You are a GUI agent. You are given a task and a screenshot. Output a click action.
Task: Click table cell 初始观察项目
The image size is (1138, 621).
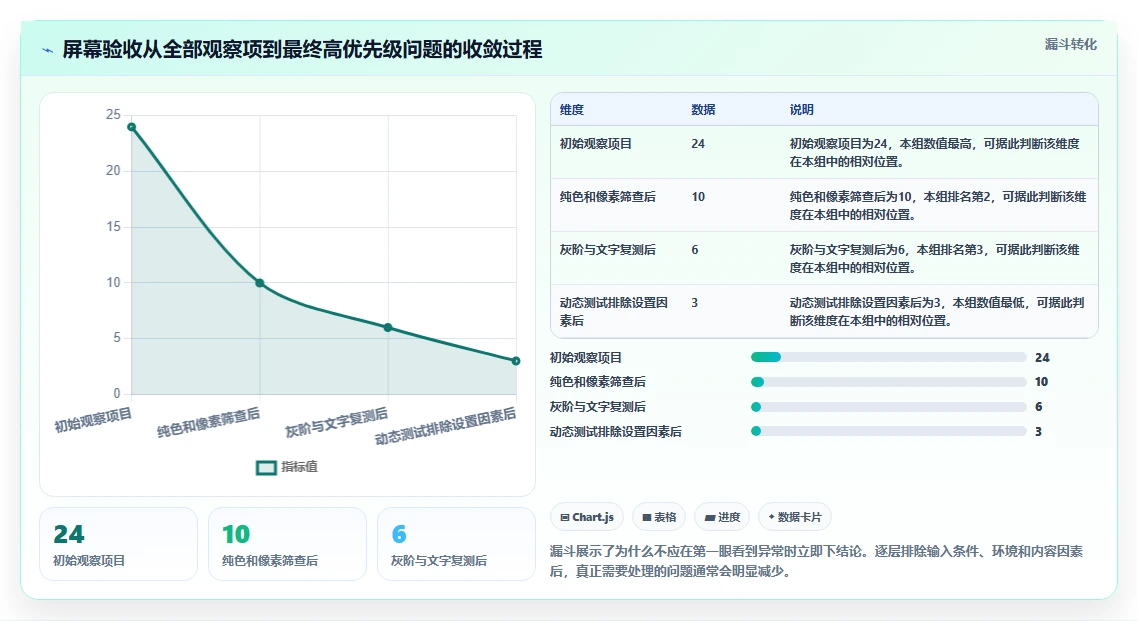pos(596,144)
